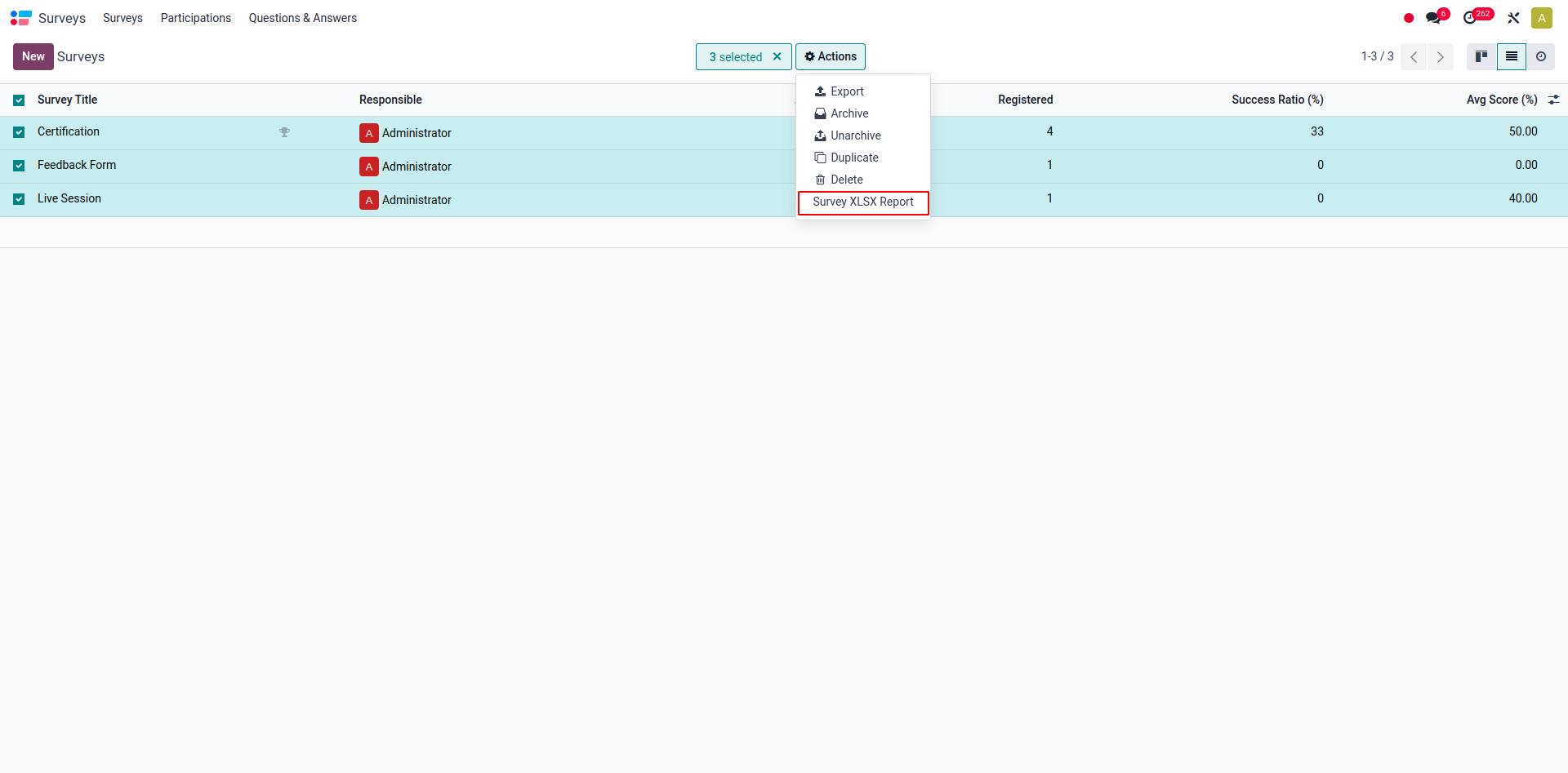The width and height of the screenshot is (1568, 773).
Task: Click Live Session's 40.00 average score
Action: (1523, 198)
